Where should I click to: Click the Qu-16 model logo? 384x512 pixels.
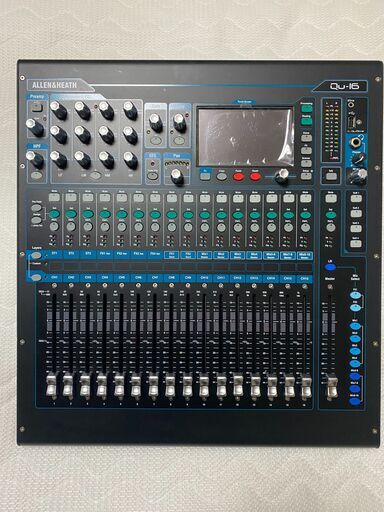[345, 86]
